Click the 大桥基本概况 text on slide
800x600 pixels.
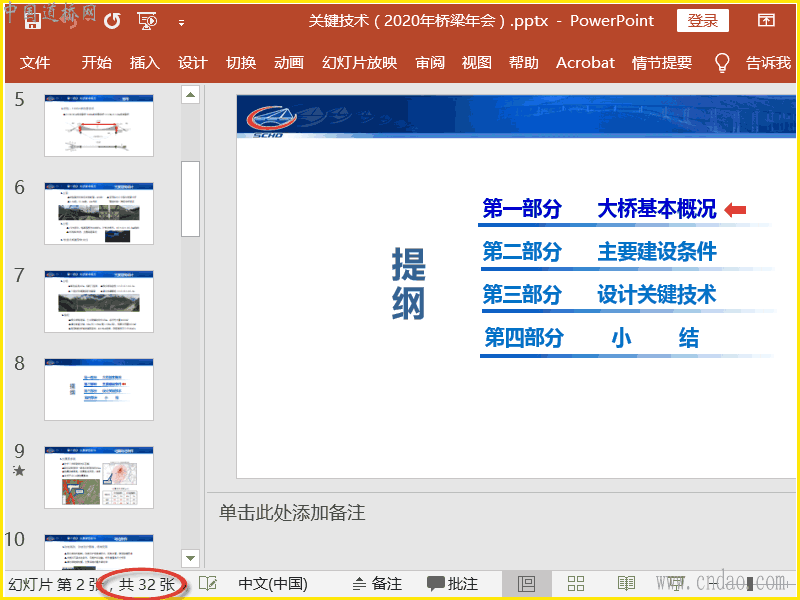(x=657, y=208)
